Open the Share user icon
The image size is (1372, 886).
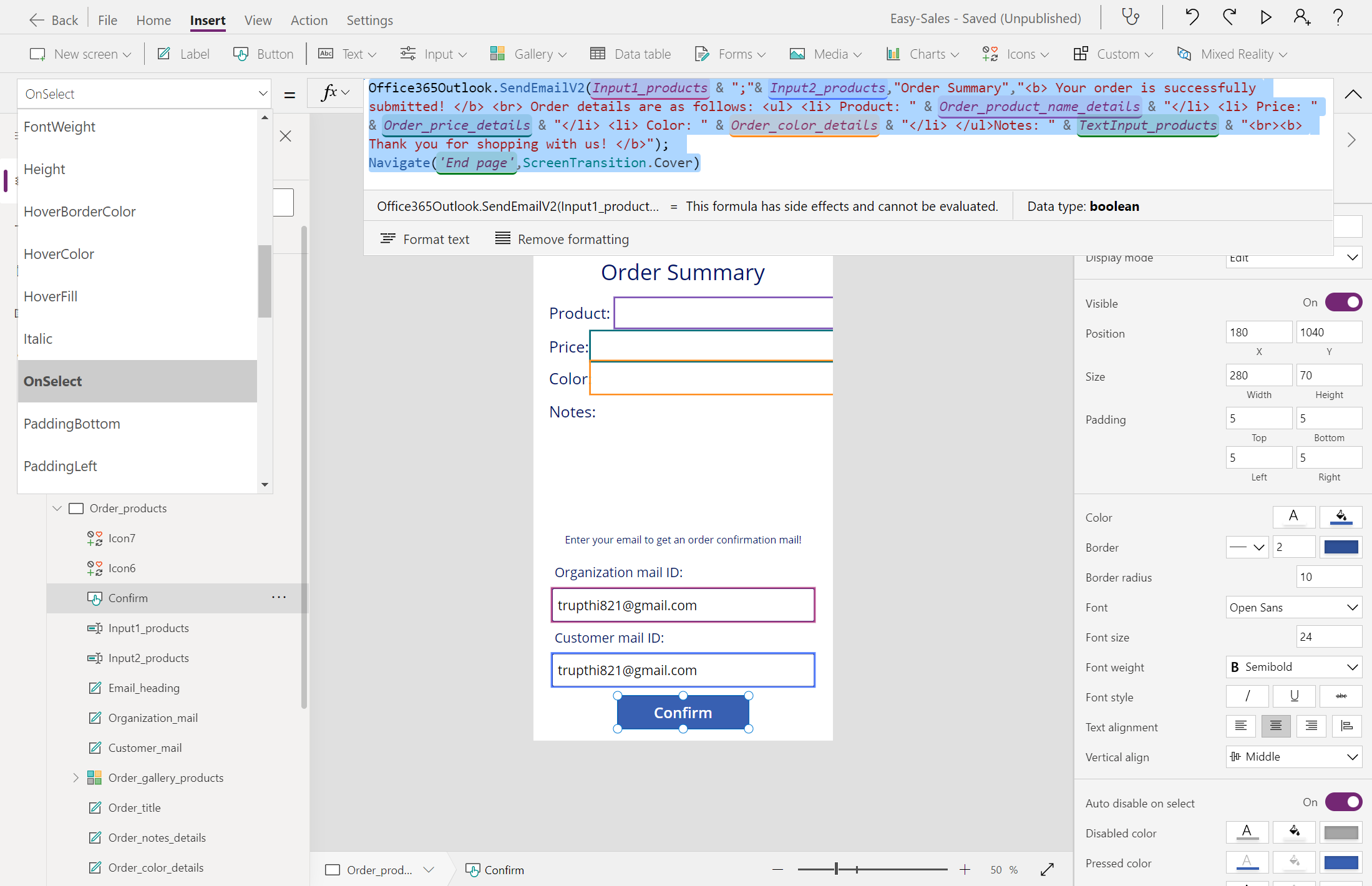click(1301, 17)
